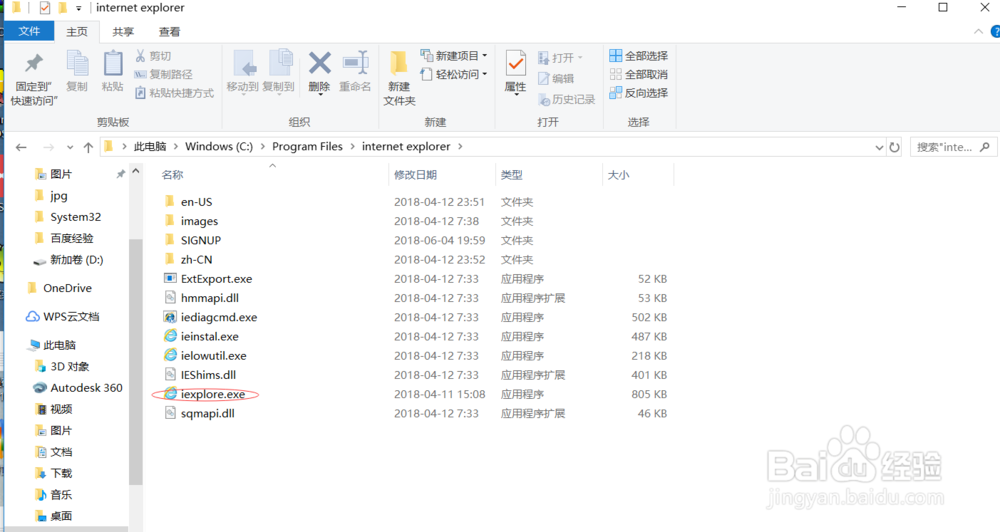Open the Open (打开) dropdown in the ribbon
Screen dimensions: 1000x532
pyautogui.click(x=561, y=57)
